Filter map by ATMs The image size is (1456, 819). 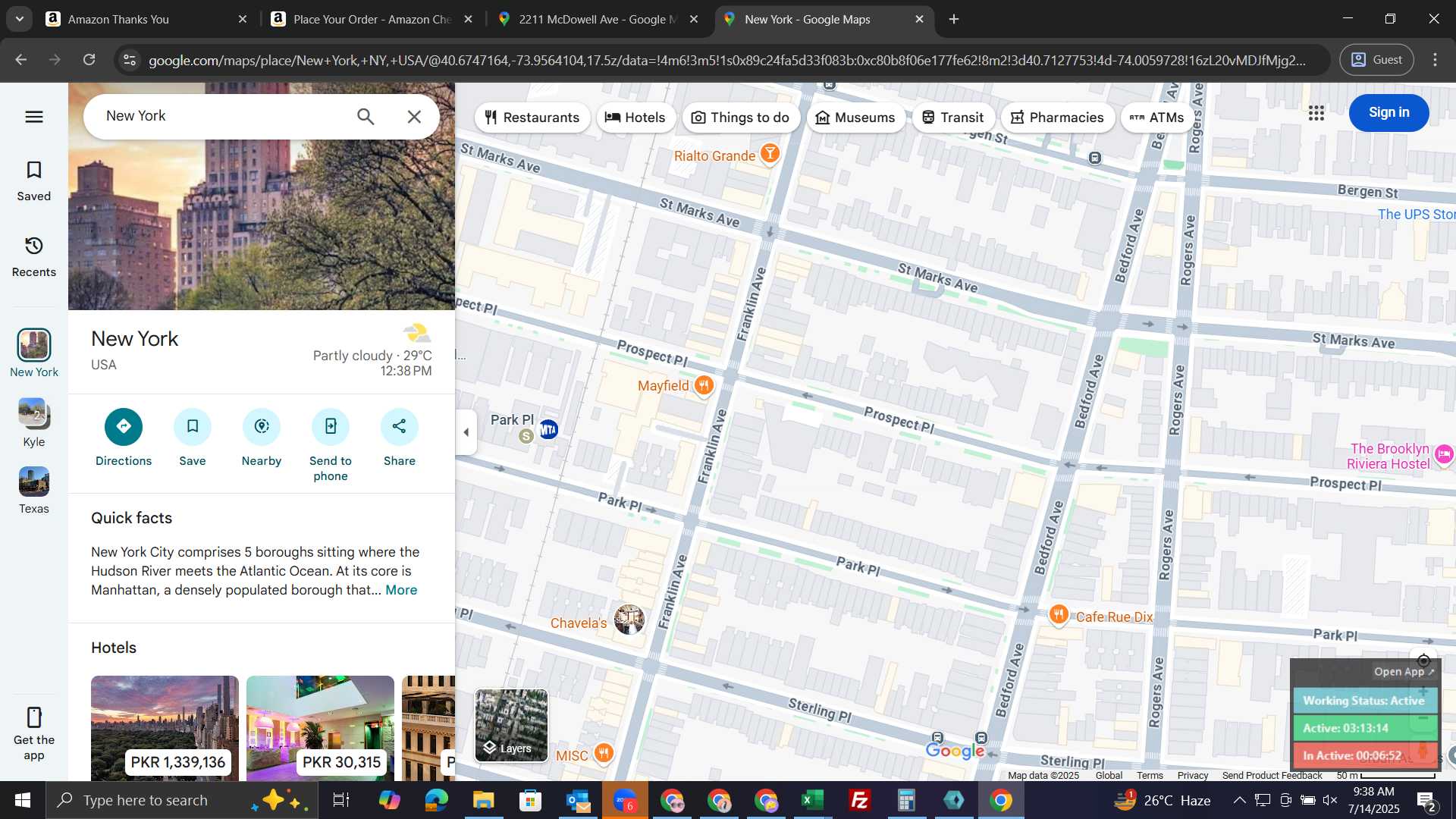tap(1157, 118)
